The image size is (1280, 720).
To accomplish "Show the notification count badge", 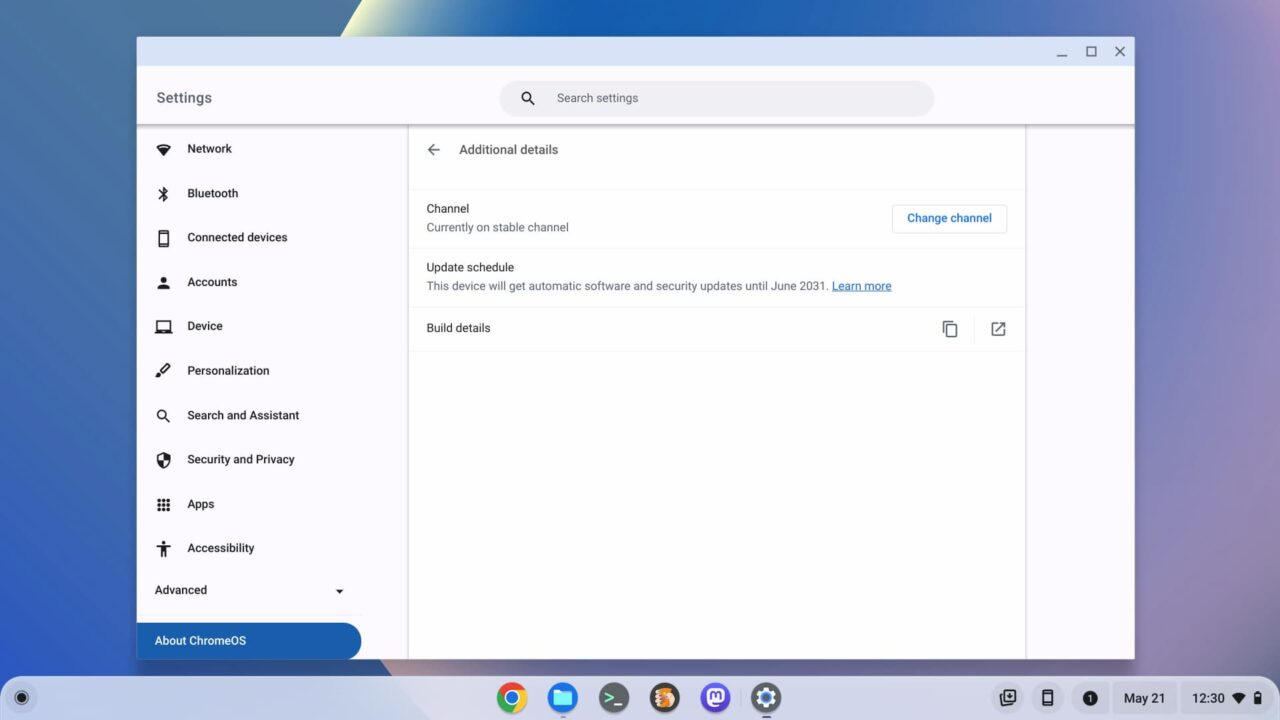I will pos(1090,698).
